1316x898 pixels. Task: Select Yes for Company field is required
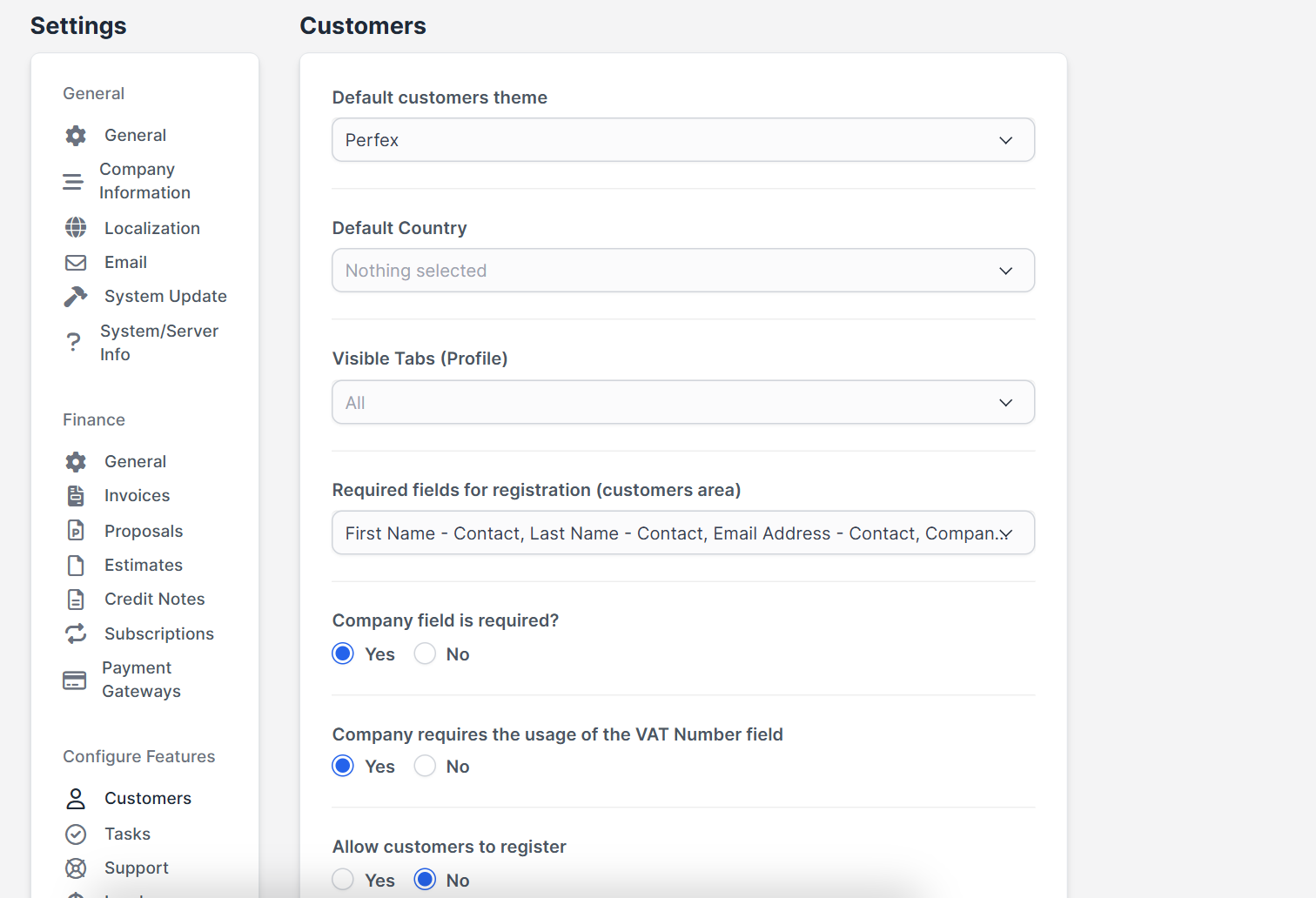pos(343,653)
